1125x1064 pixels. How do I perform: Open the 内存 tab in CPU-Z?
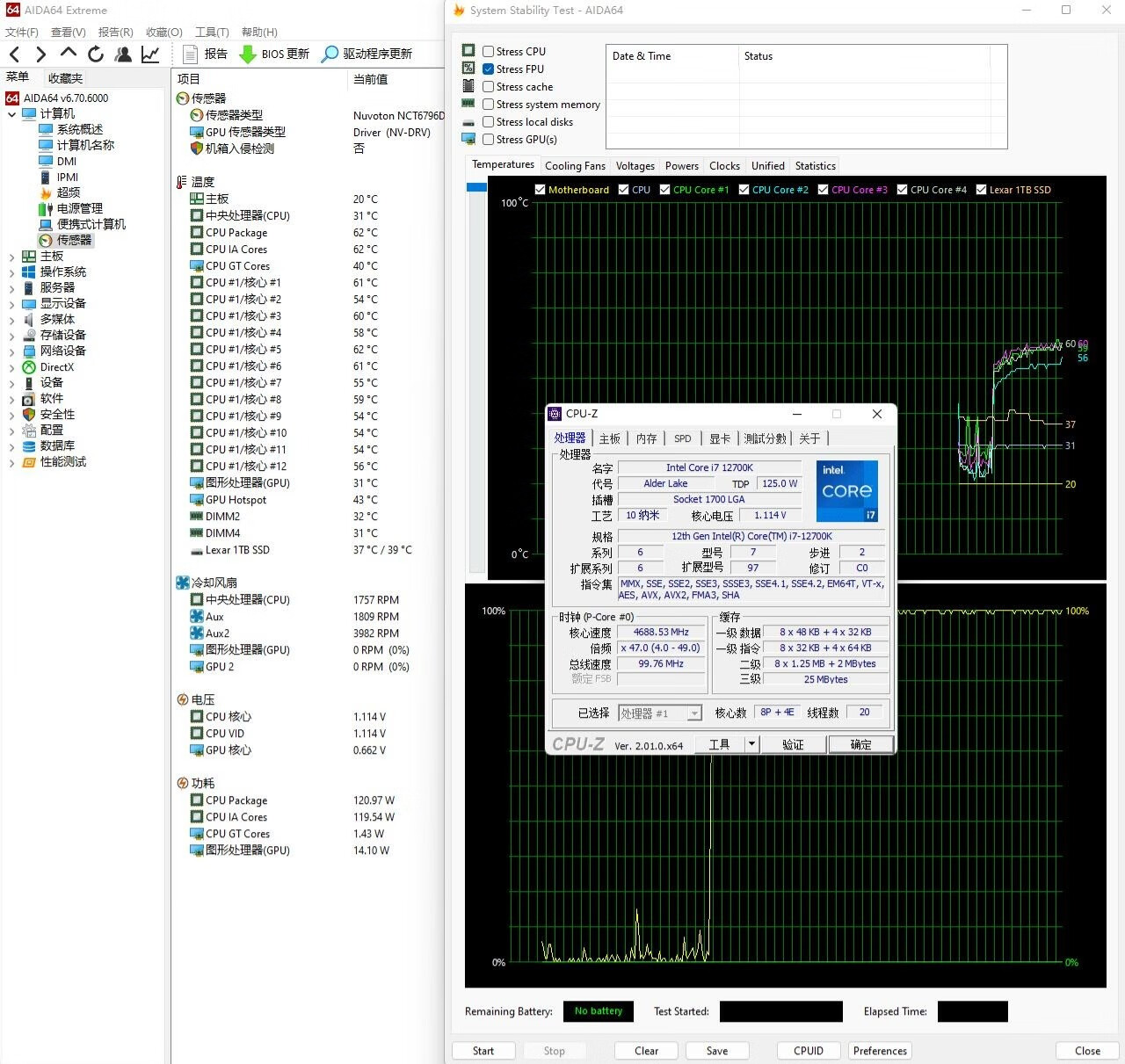pos(647,438)
